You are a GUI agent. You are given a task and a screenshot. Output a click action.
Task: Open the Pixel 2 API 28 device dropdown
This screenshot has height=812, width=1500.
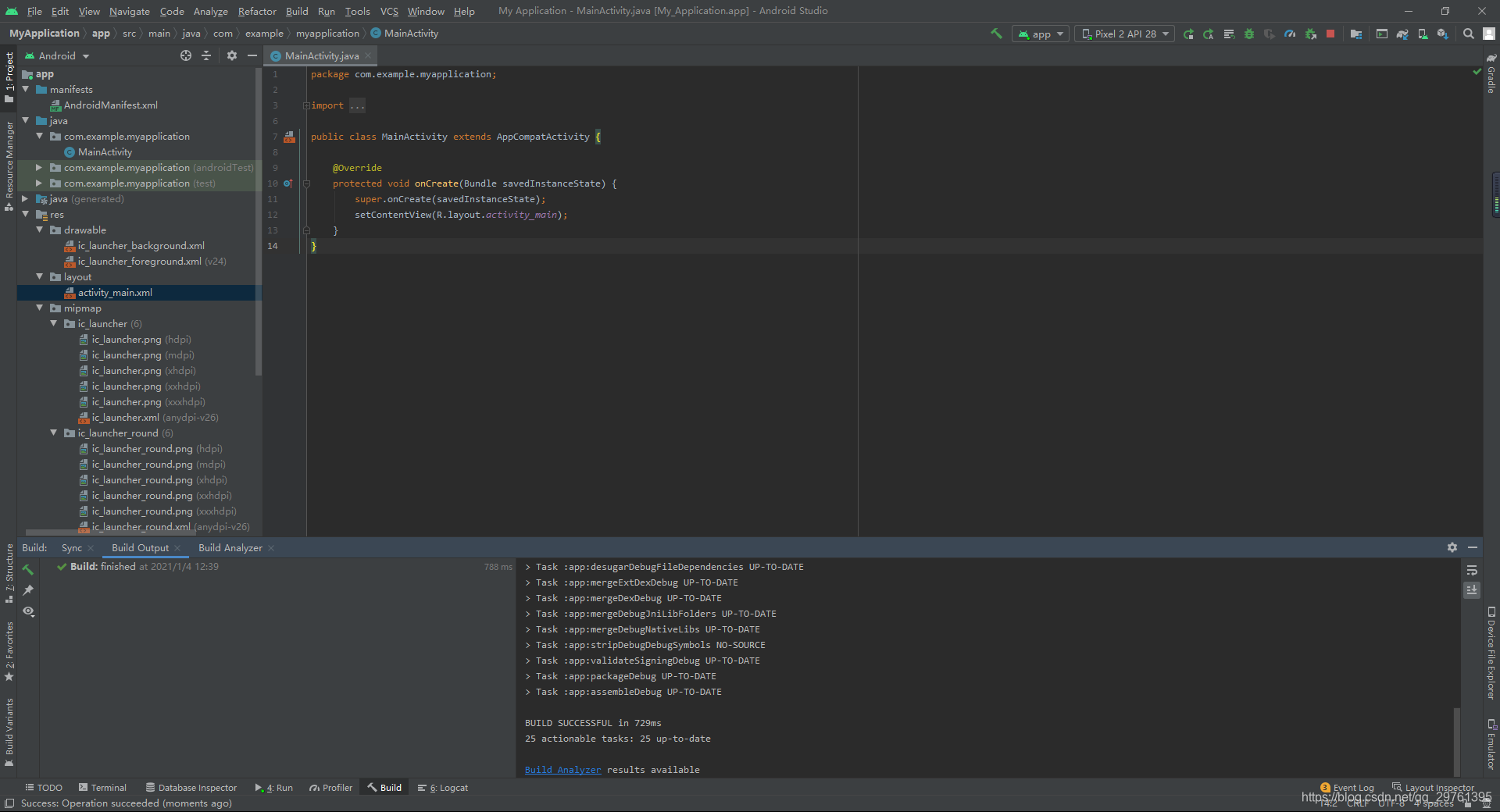[1125, 34]
